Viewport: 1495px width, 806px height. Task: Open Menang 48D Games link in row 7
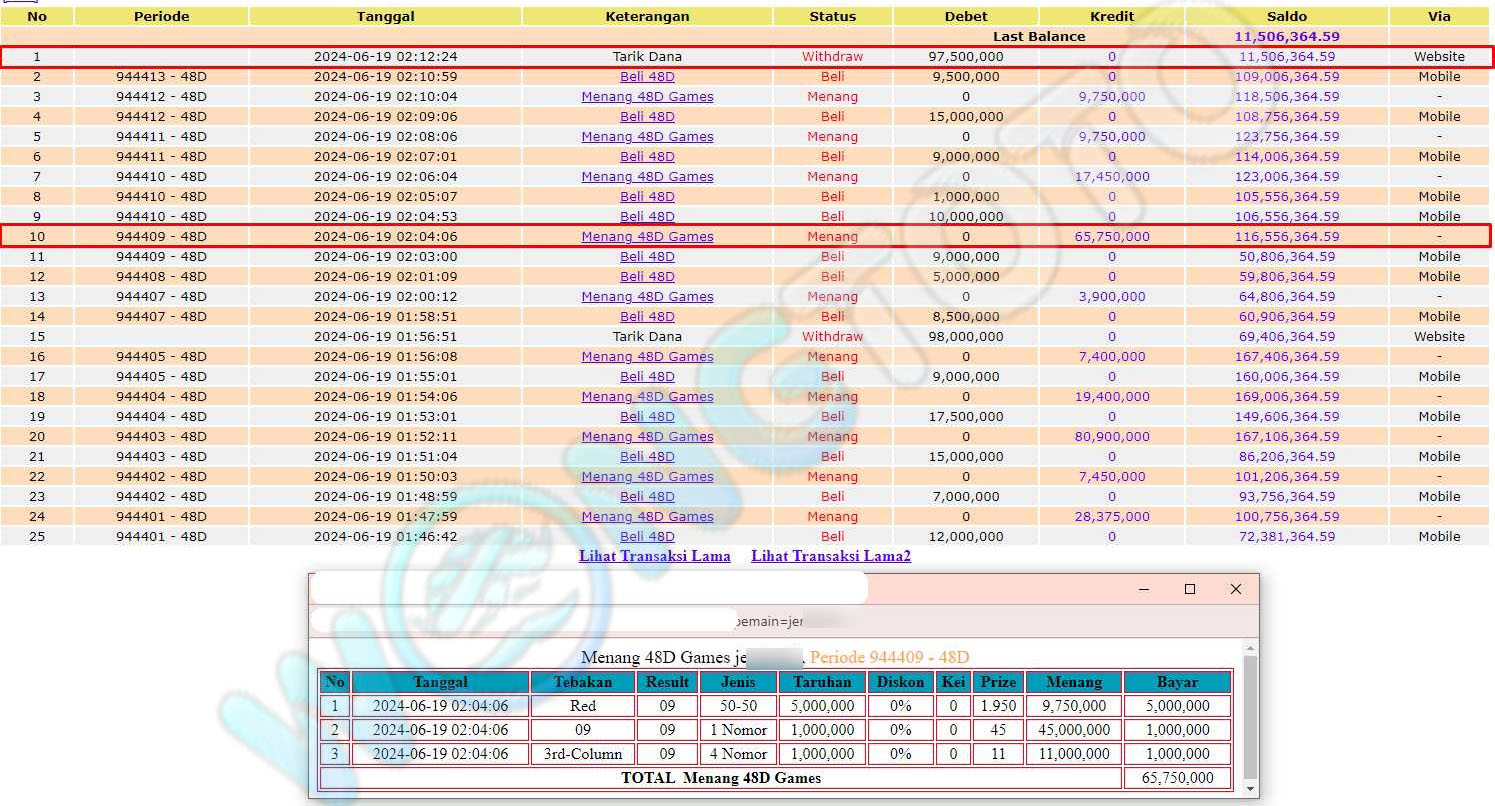(647, 177)
